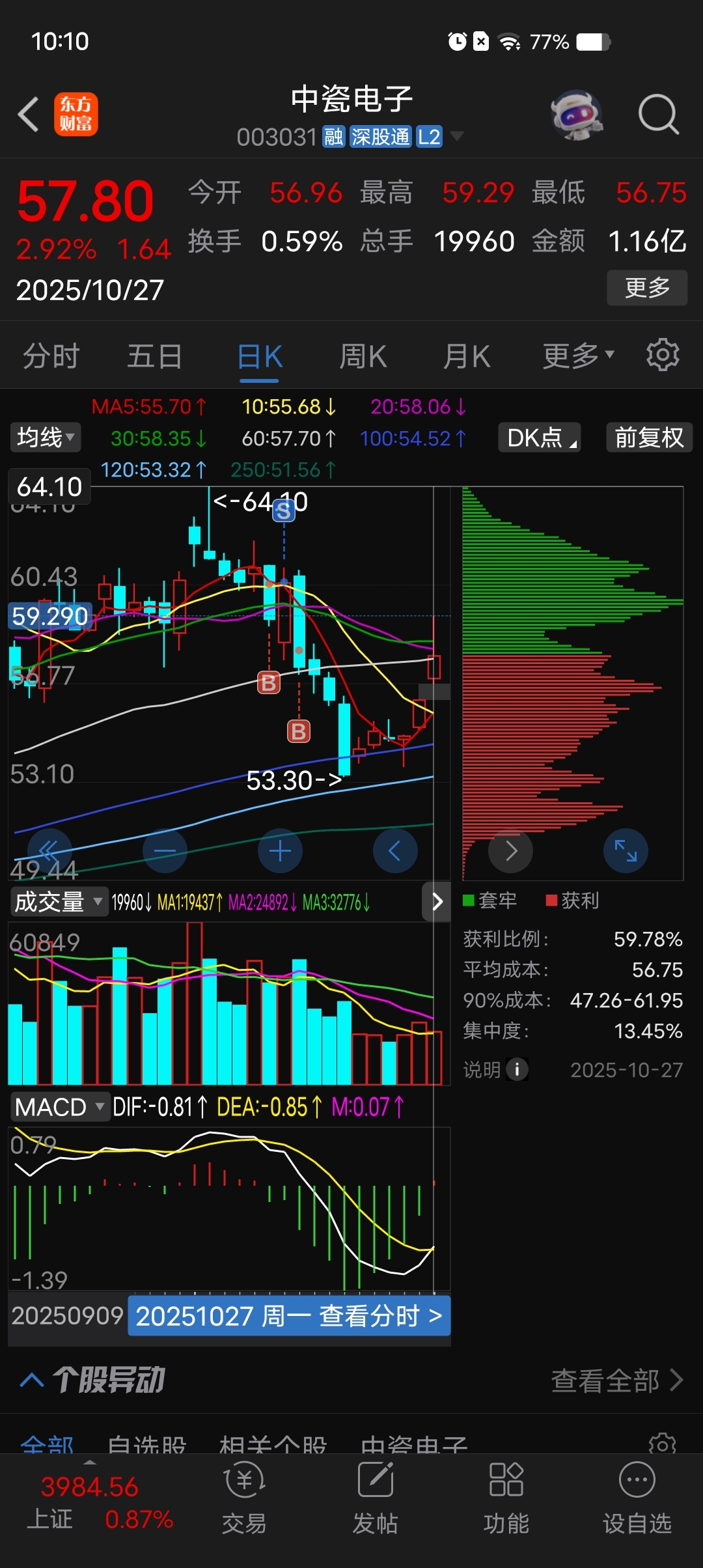Tap the 更多 quote details button
Screen dimensions: 703x1568
(647, 287)
